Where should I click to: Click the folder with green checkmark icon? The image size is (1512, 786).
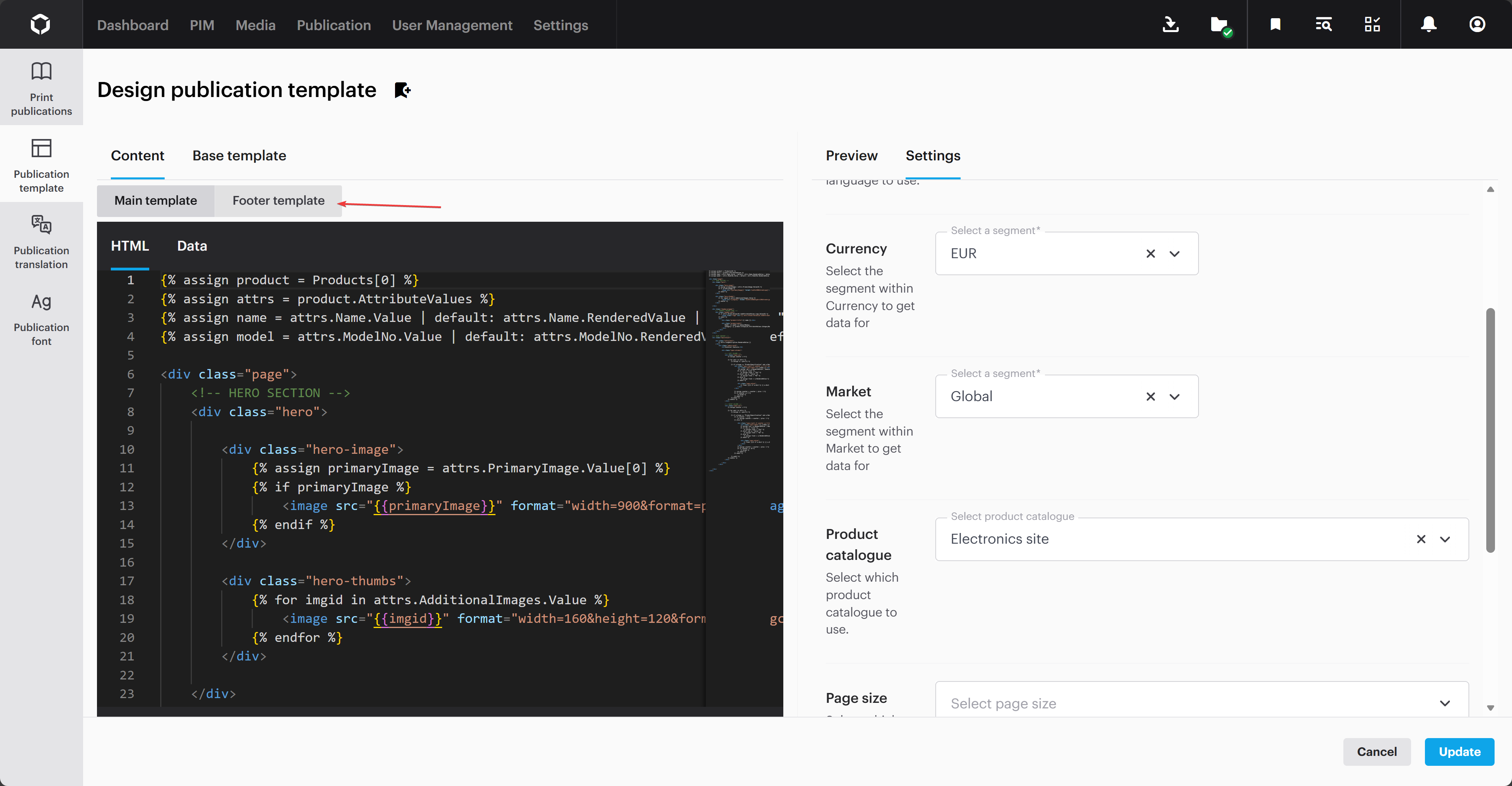coord(1221,24)
